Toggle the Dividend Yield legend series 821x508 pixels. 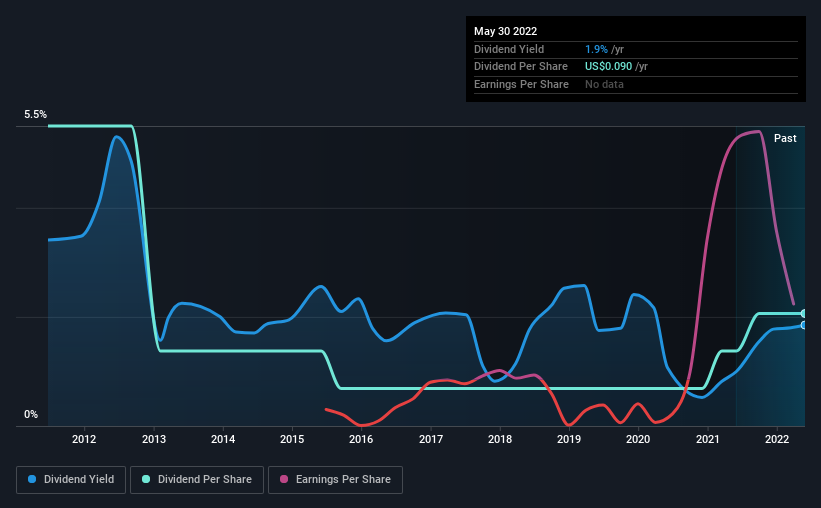(x=71, y=480)
